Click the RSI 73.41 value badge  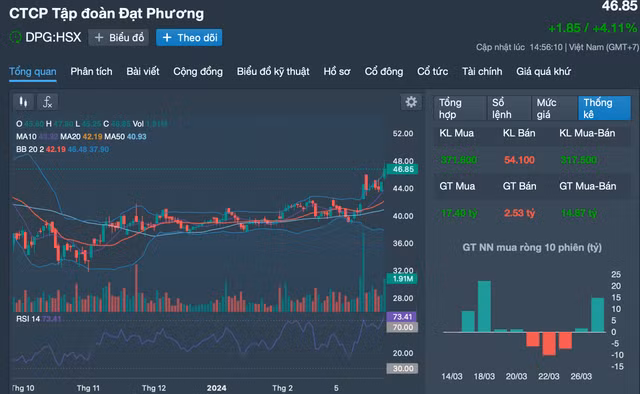(402, 317)
